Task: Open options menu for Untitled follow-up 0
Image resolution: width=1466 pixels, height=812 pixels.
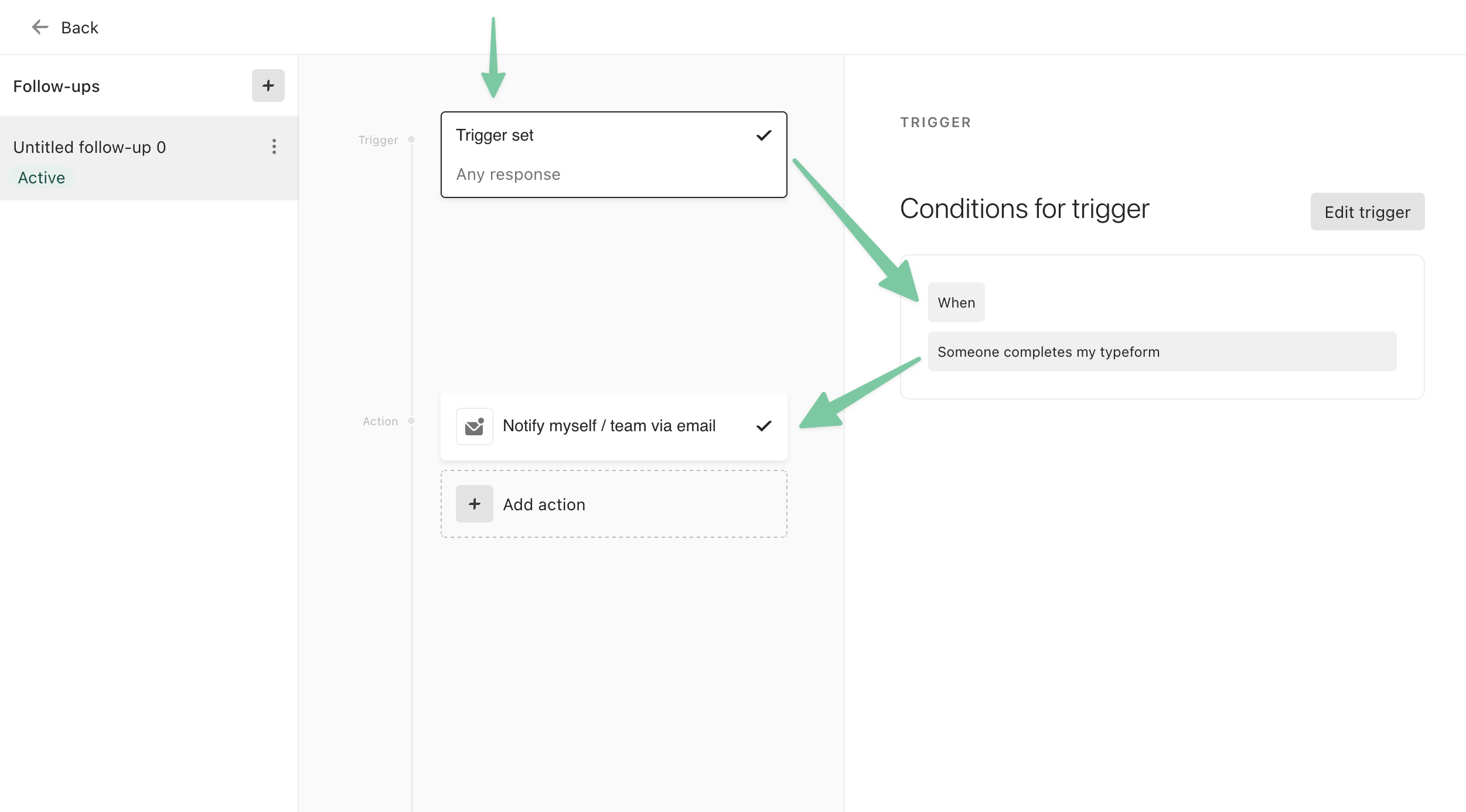Action: tap(274, 146)
